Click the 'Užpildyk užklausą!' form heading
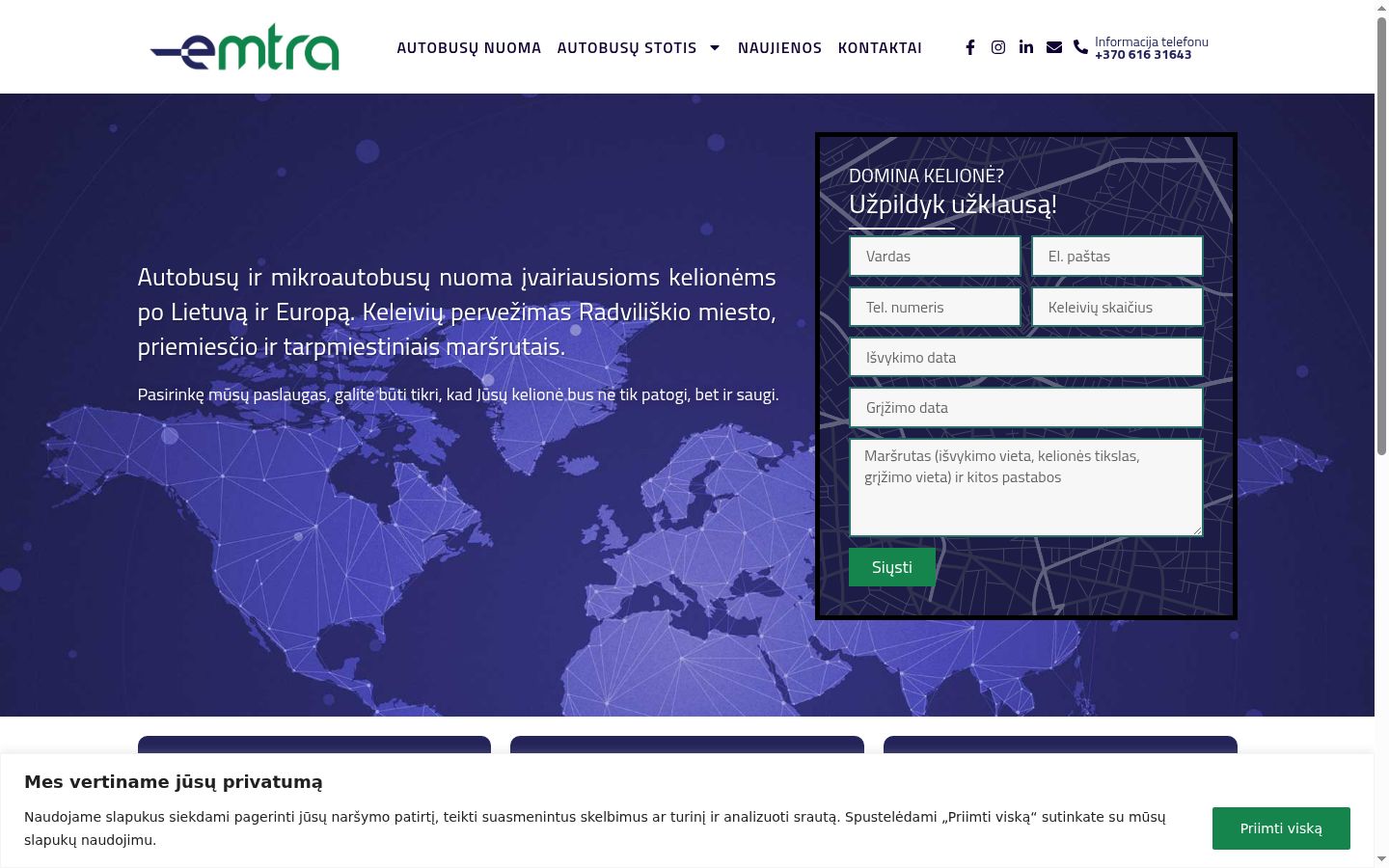 click(953, 204)
